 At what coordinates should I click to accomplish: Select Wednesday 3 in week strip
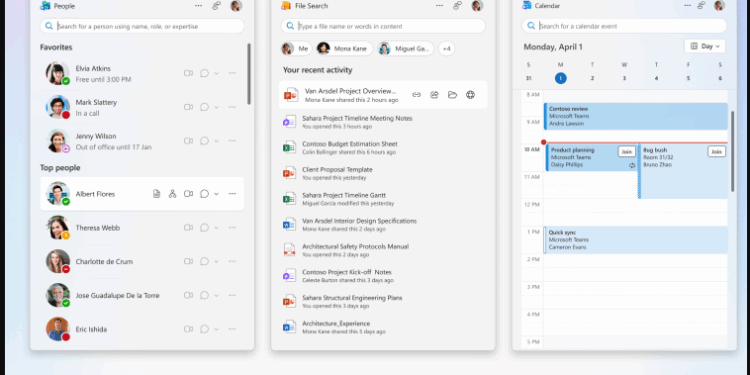click(x=624, y=78)
